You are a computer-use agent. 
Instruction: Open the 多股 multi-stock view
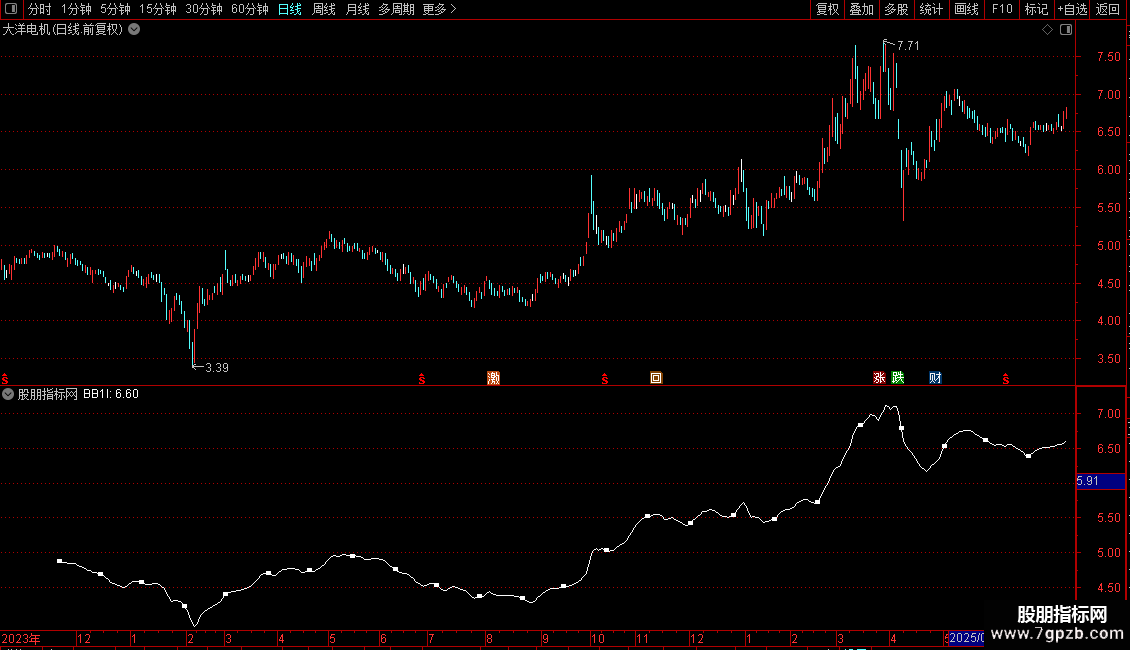tap(896, 9)
